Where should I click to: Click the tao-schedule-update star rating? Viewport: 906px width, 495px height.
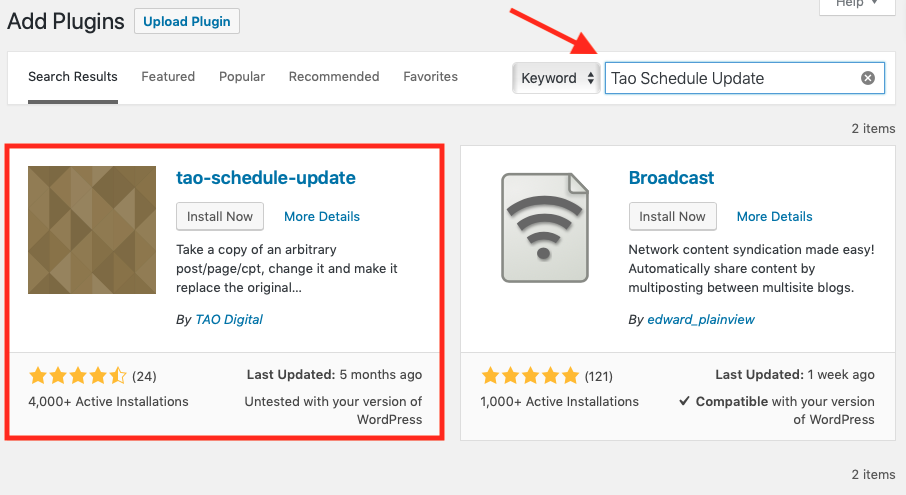pyautogui.click(x=78, y=377)
